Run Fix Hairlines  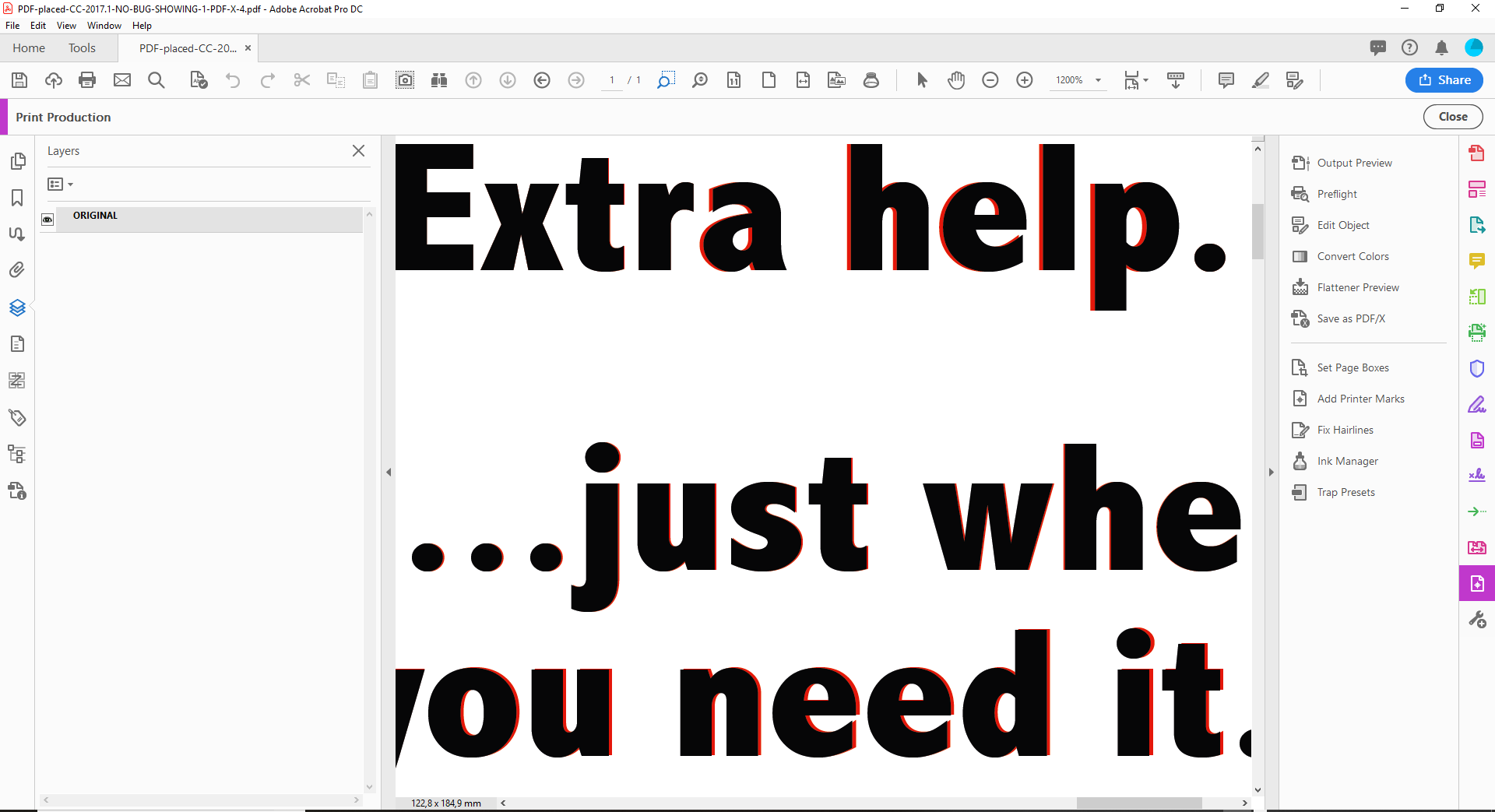(1345, 430)
